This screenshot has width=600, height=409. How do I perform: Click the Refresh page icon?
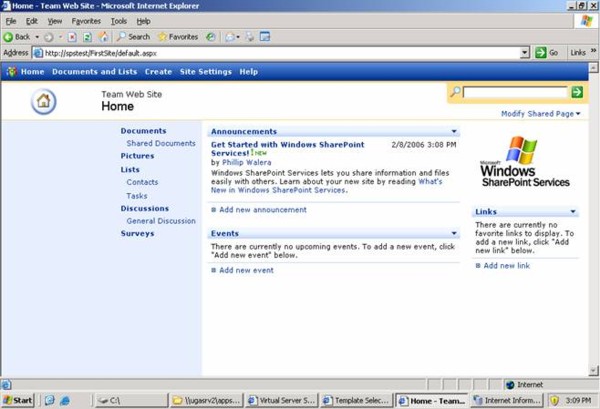87,37
